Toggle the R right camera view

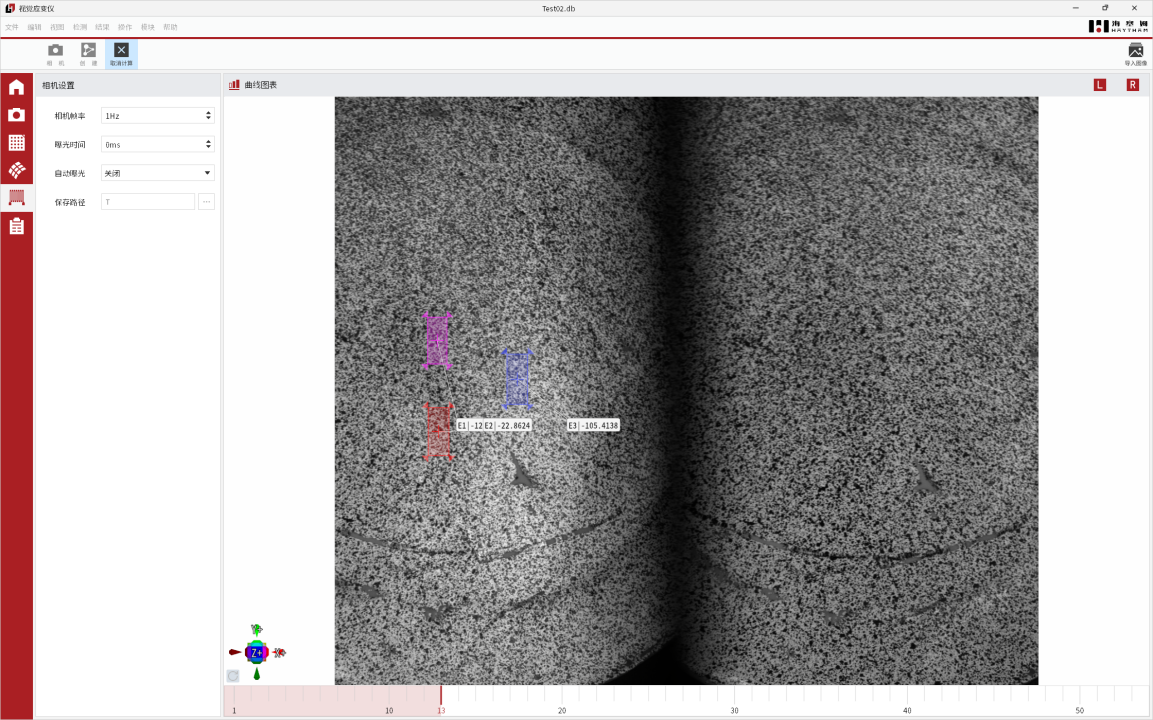[x=1132, y=85]
